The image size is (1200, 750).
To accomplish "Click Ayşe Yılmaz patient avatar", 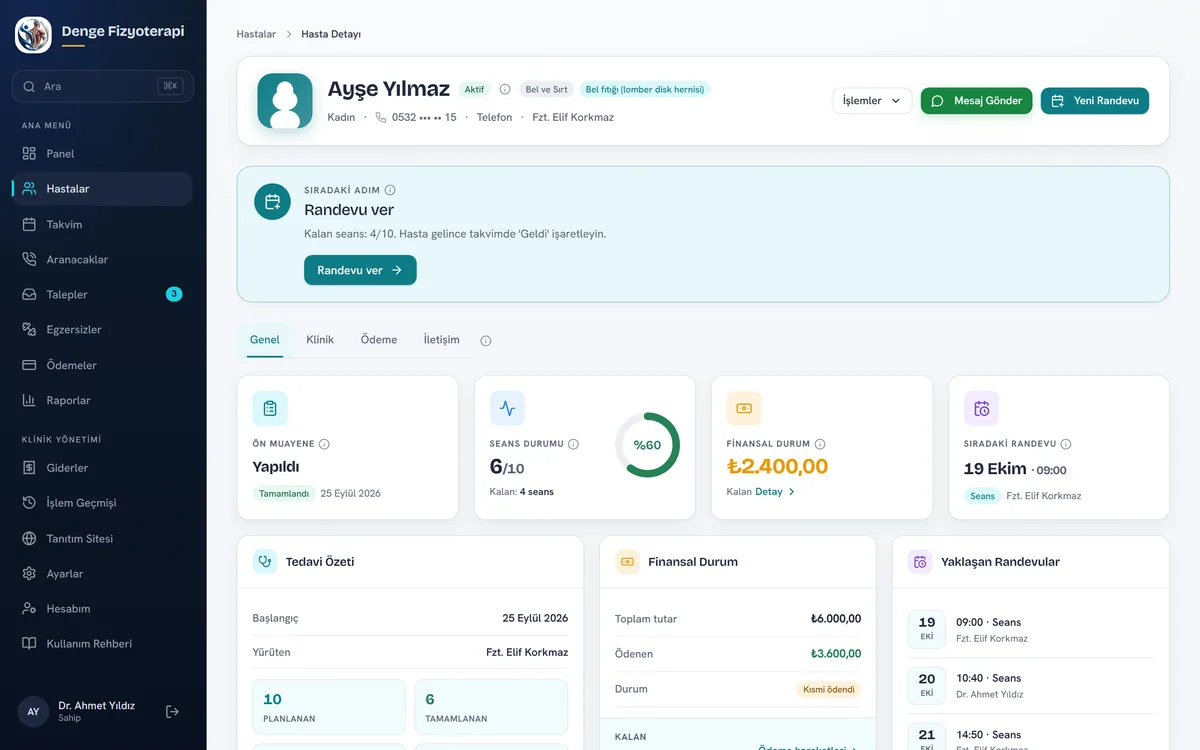I will coord(285,101).
